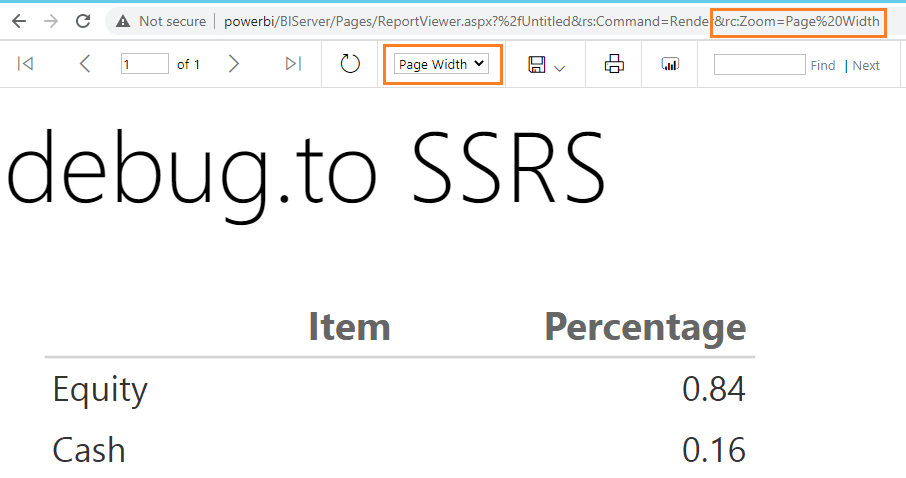Refresh the report with circular arrow
This screenshot has height=478, width=906.
tap(350, 64)
